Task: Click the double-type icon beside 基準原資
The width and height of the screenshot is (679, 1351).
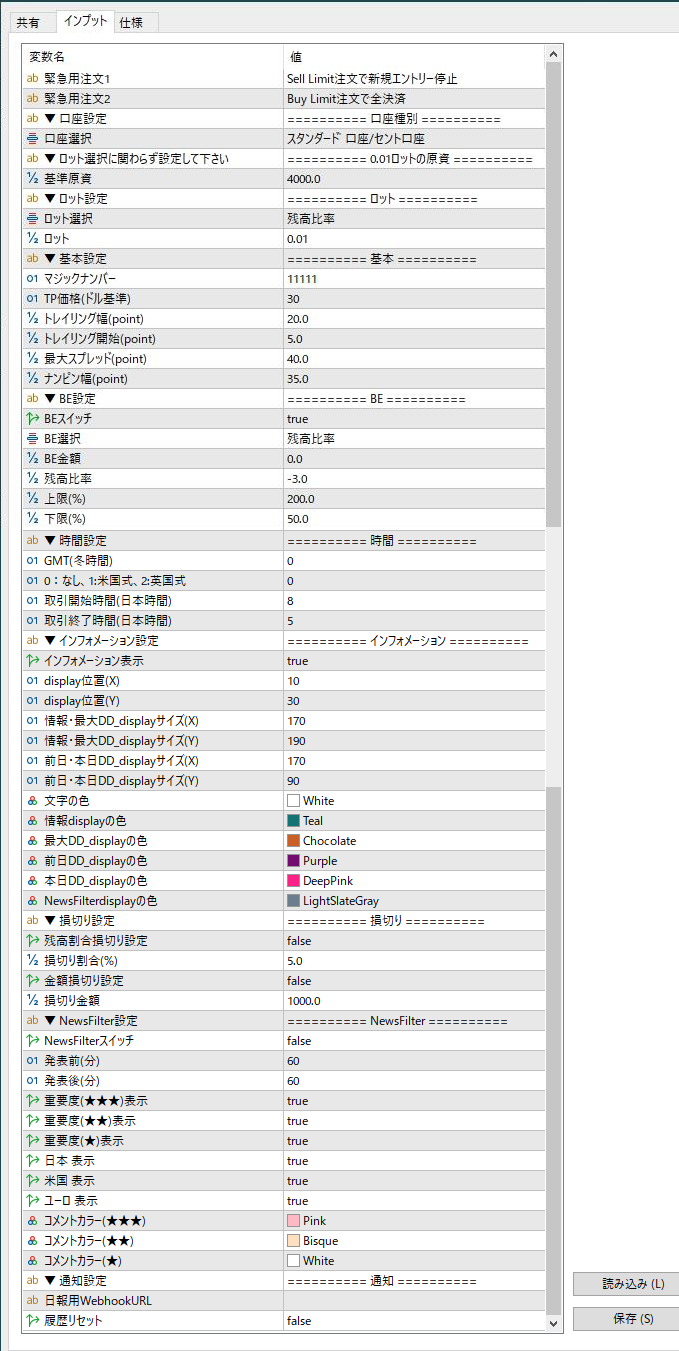Action: tap(32, 179)
